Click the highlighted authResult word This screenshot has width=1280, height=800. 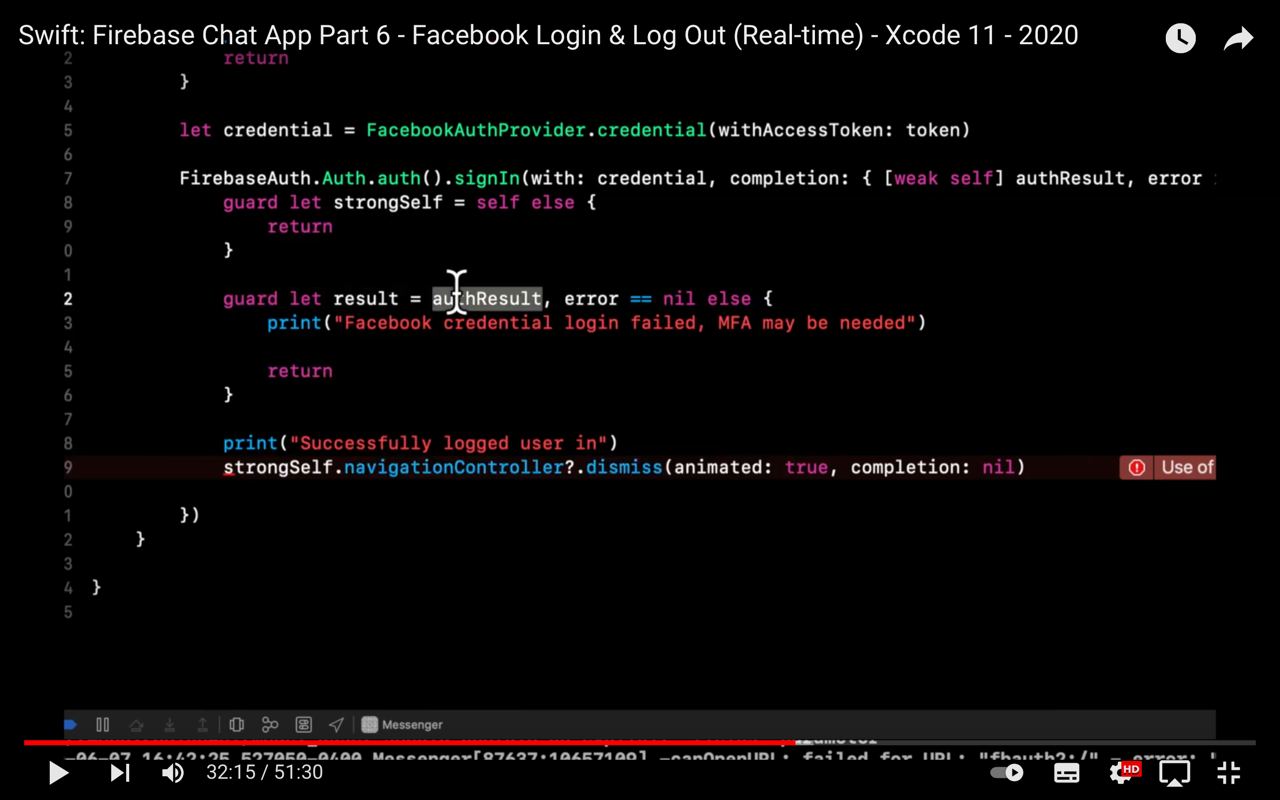[x=487, y=298]
